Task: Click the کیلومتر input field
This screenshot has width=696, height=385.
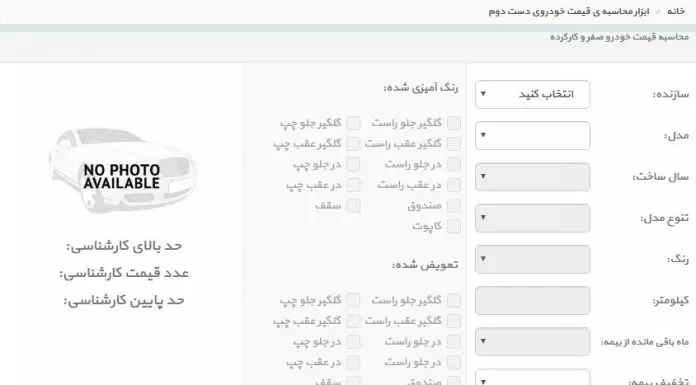Action: pos(532,301)
